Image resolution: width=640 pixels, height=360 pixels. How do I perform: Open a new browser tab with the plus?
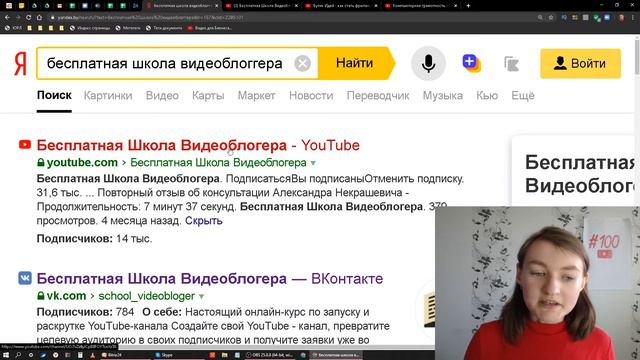pos(468,6)
